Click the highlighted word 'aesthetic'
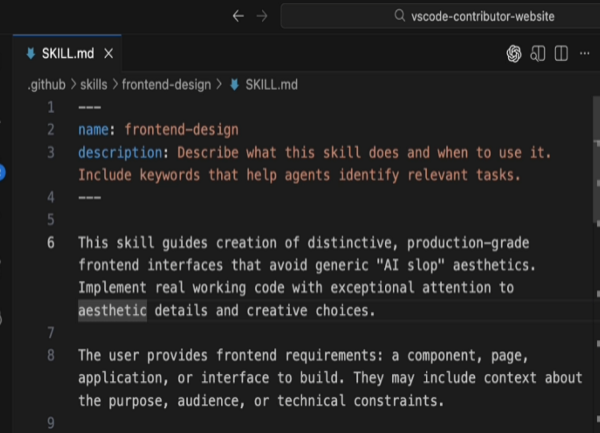The height and width of the screenshot is (433, 600). (112, 311)
